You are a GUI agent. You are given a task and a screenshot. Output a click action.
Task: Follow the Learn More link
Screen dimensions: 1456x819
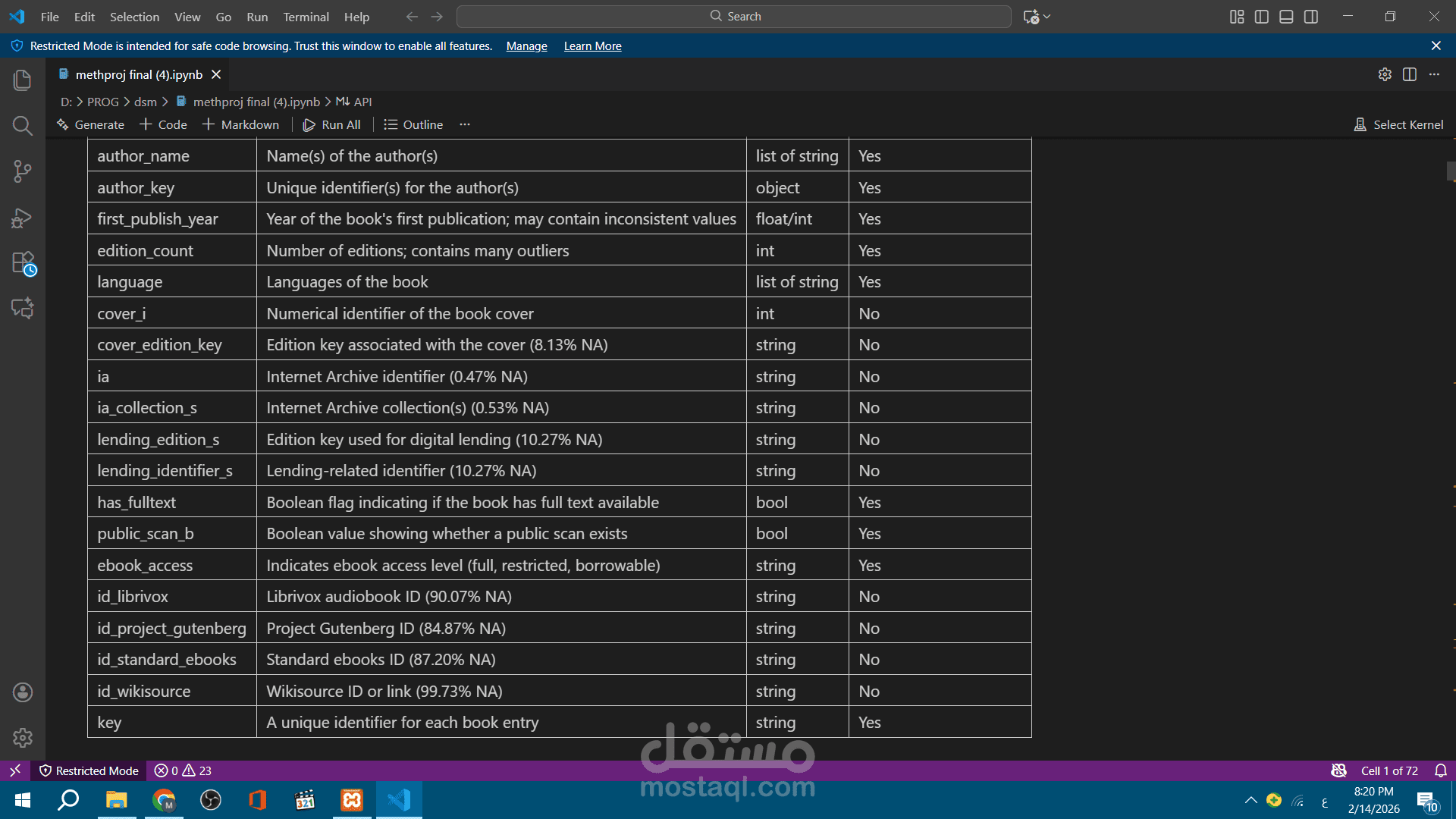[x=592, y=46]
